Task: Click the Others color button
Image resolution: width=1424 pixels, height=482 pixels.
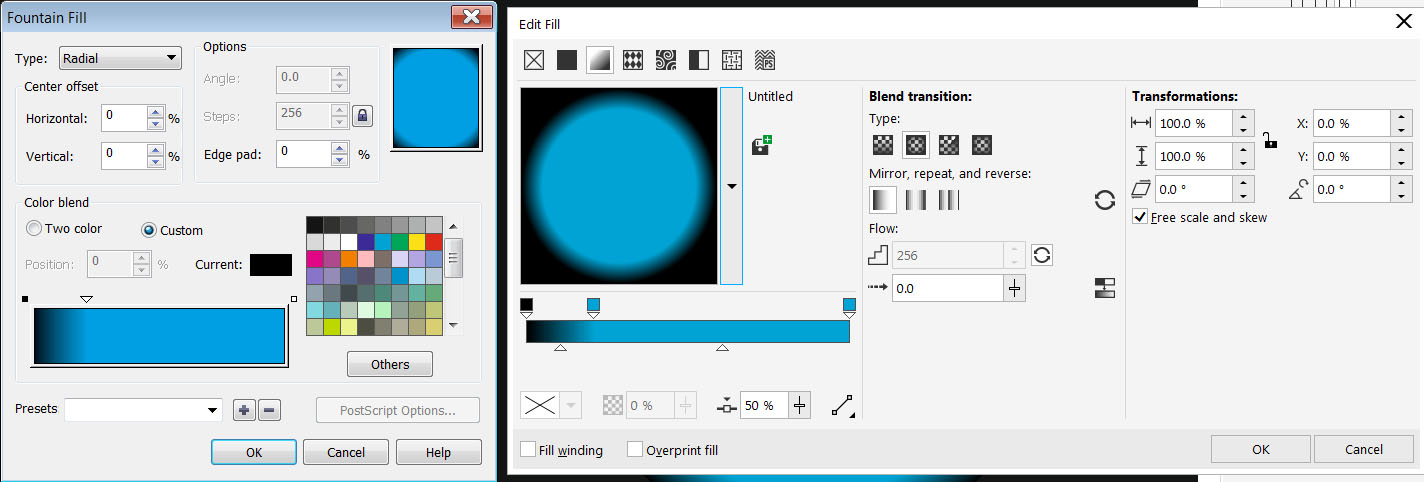Action: (x=390, y=364)
